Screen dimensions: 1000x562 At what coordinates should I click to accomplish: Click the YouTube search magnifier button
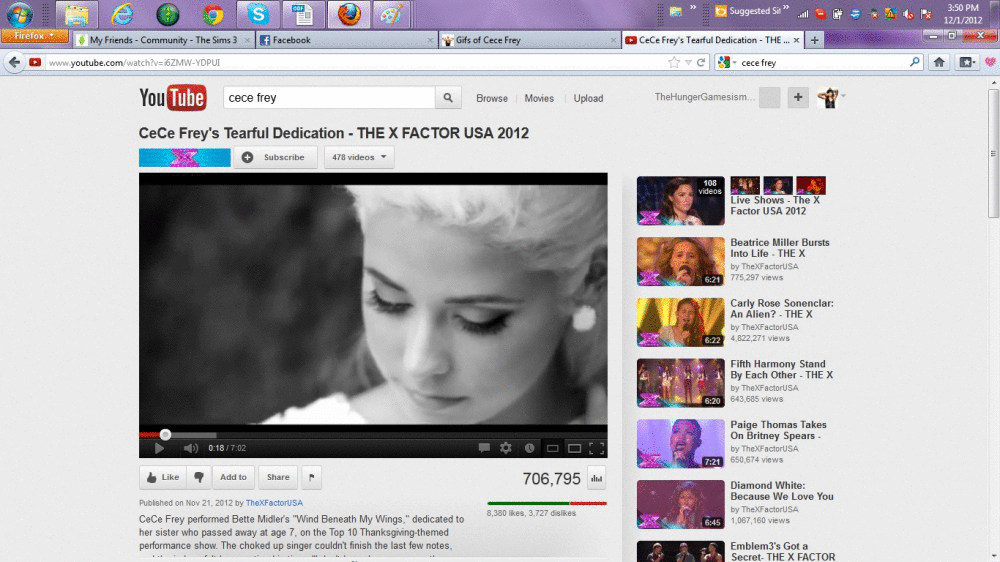click(448, 98)
